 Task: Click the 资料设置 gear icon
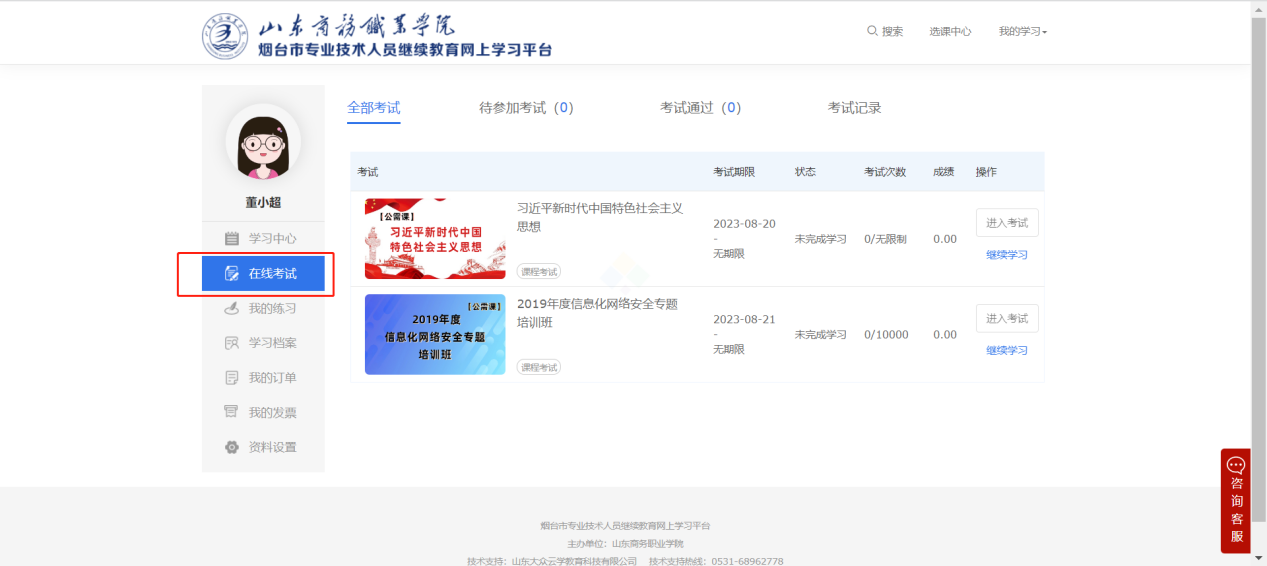point(232,447)
